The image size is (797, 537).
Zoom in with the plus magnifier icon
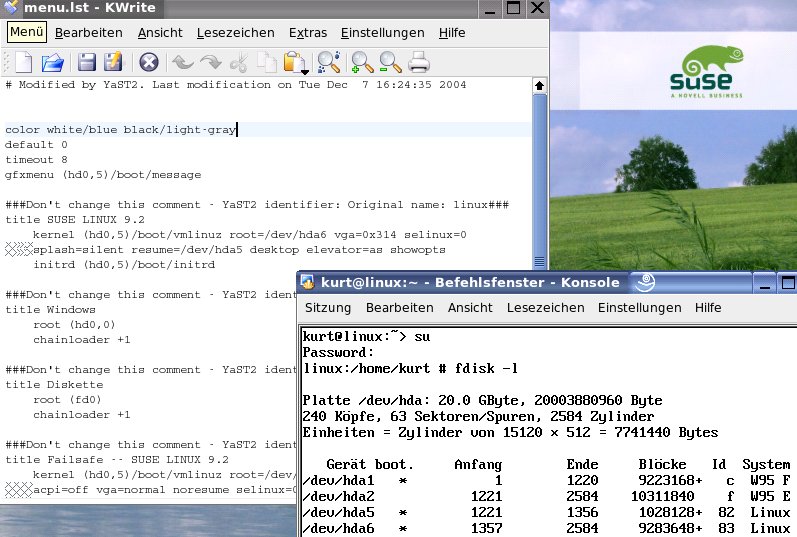[x=362, y=63]
